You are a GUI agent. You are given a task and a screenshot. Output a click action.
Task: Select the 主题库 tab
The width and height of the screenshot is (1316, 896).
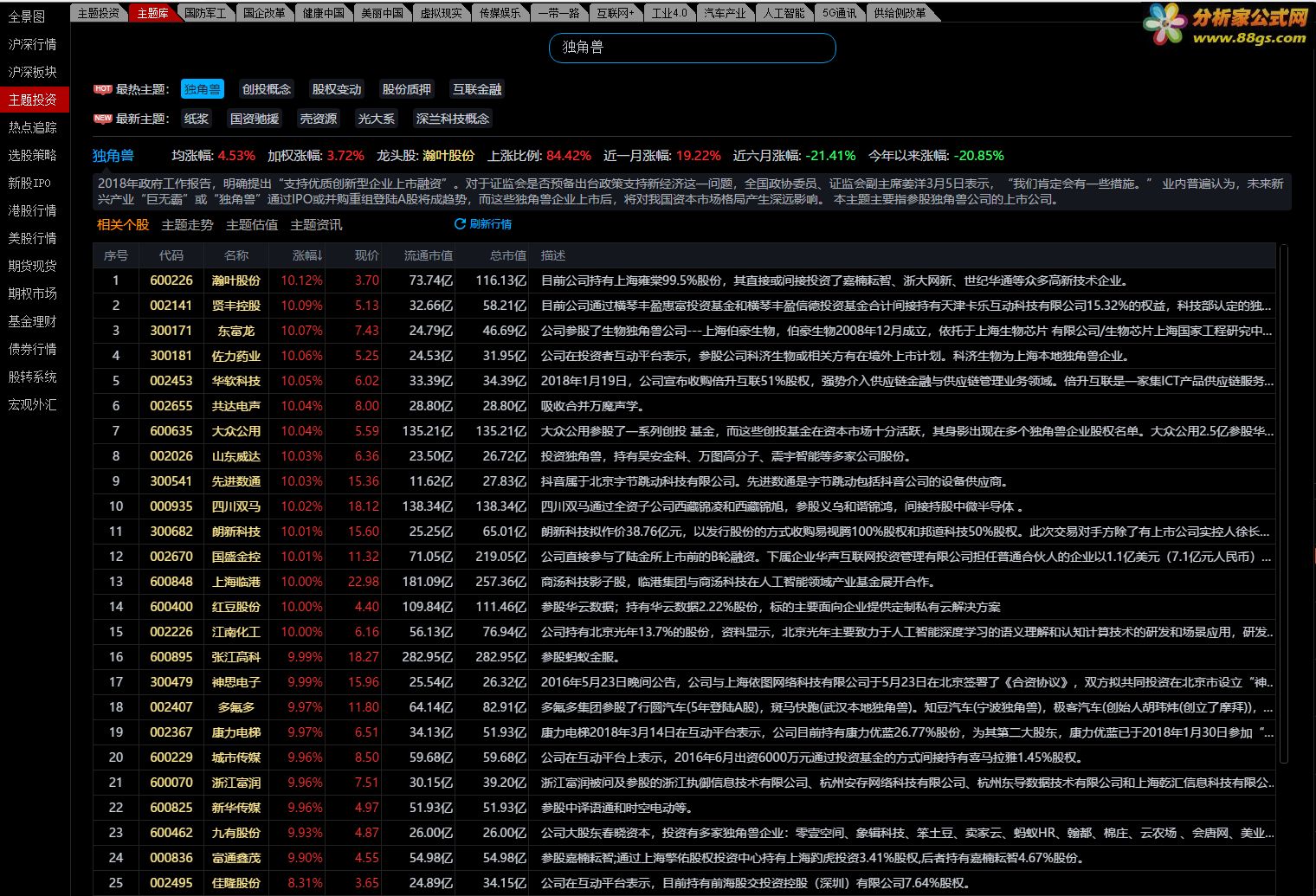(153, 13)
